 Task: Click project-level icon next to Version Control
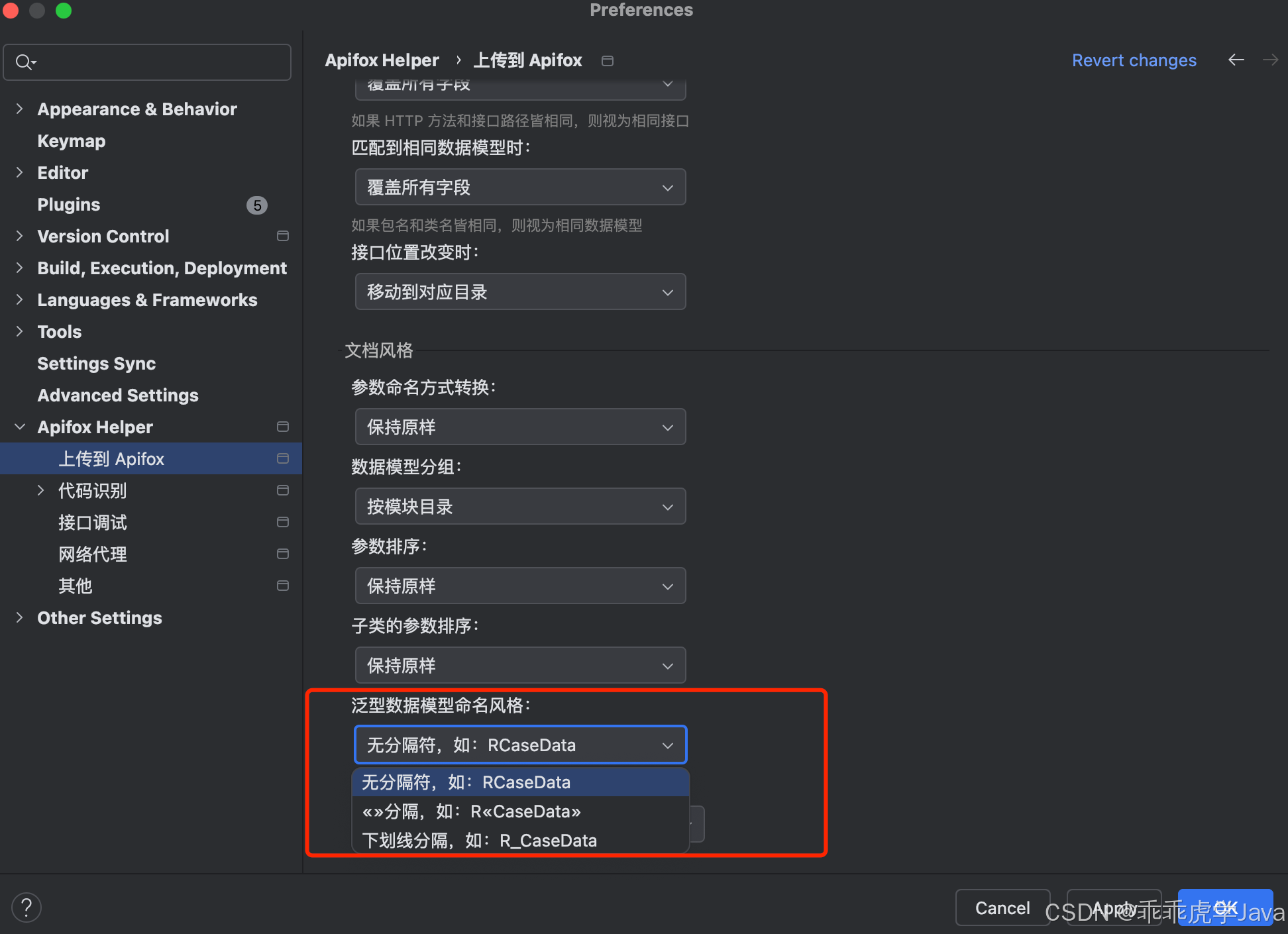coord(283,236)
